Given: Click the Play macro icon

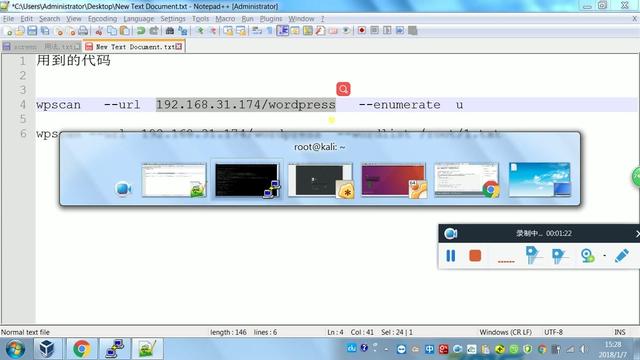Looking at the screenshot, I should point(387,31).
